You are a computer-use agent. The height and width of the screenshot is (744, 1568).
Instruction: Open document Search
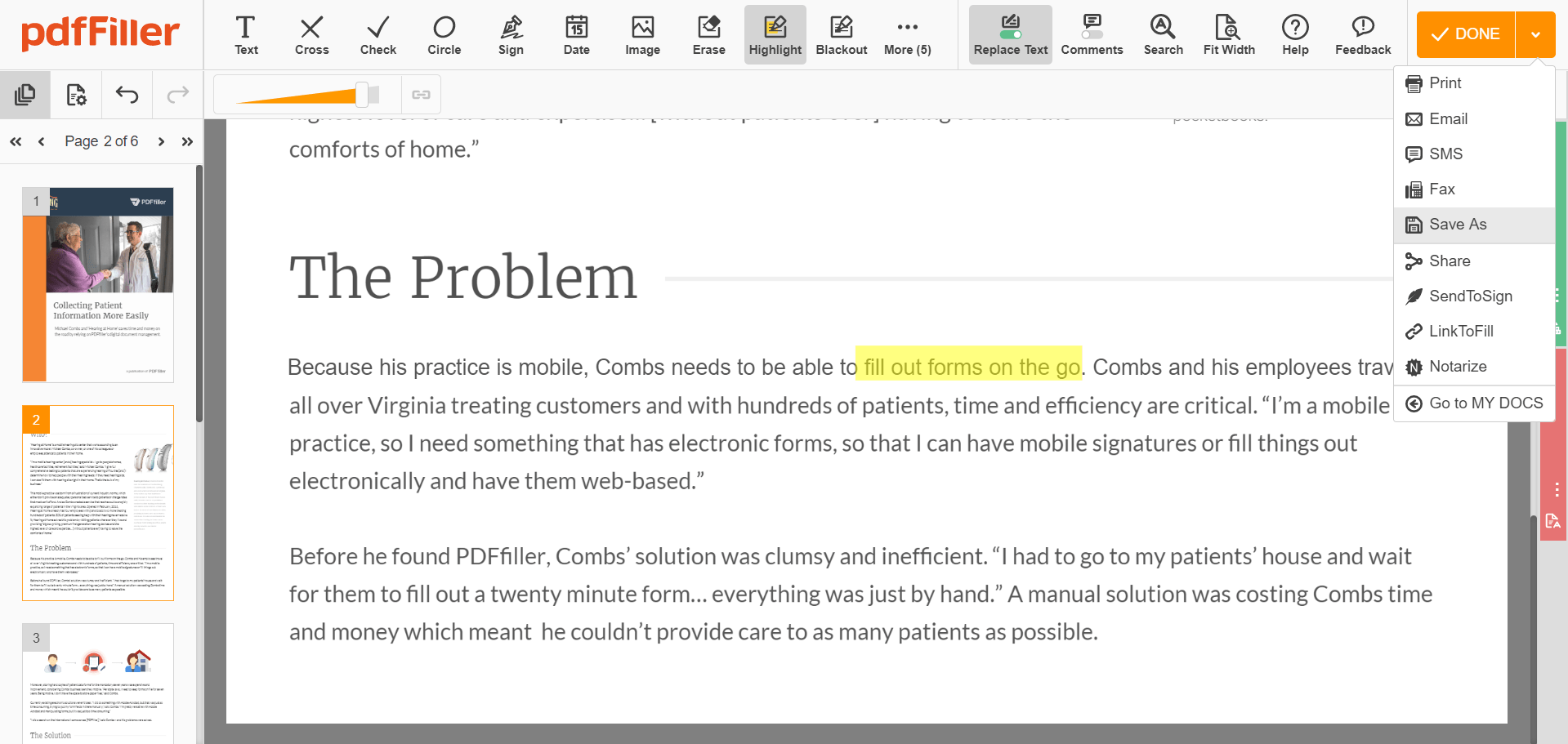[1163, 34]
